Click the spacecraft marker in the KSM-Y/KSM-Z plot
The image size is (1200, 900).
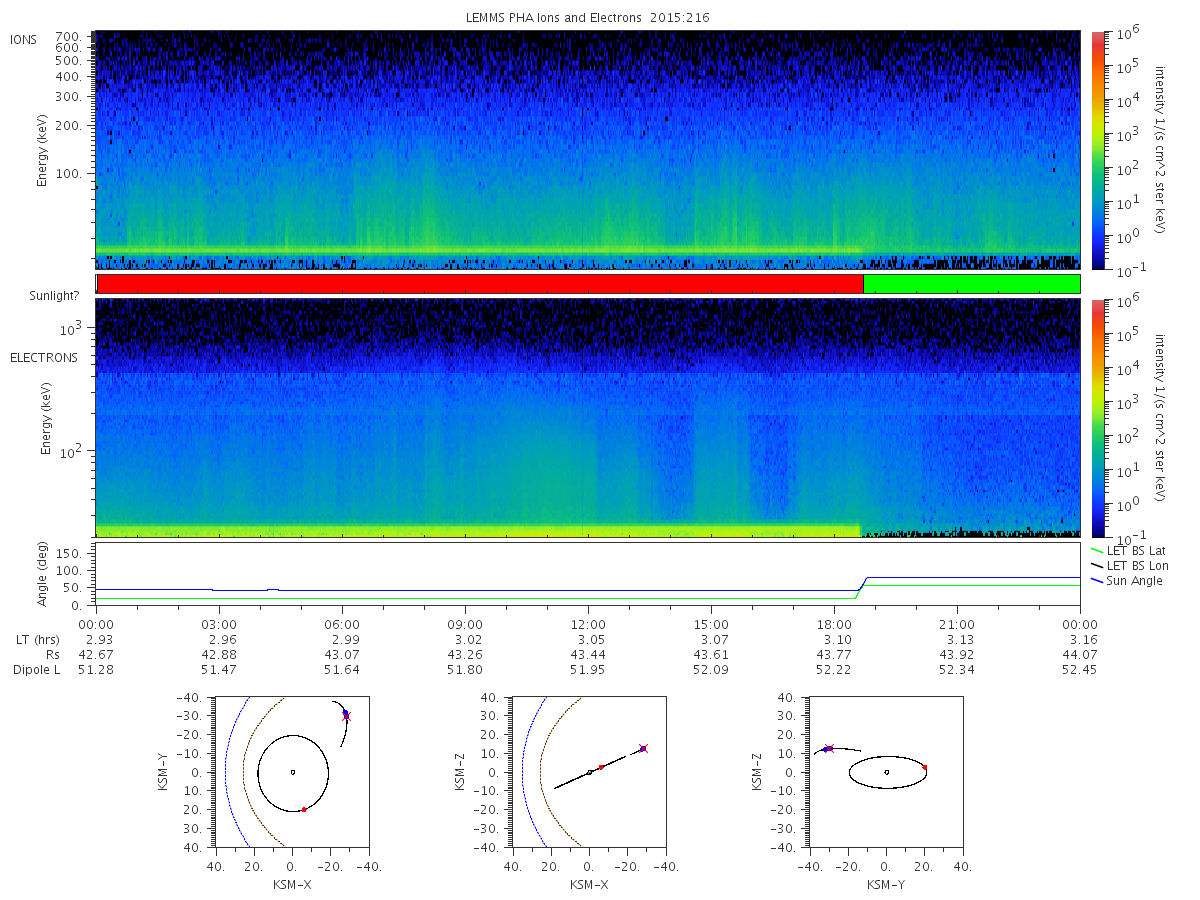(x=828, y=748)
